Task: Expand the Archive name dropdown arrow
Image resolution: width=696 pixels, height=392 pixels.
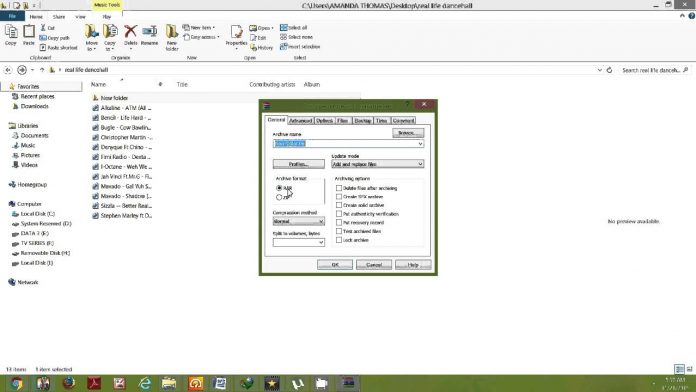Action: 420,144
